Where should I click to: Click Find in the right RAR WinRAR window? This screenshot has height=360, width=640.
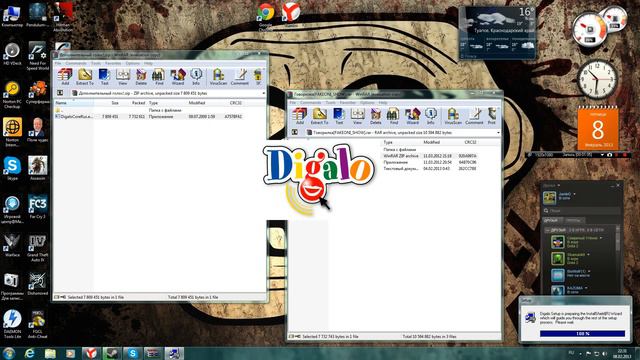coord(393,116)
